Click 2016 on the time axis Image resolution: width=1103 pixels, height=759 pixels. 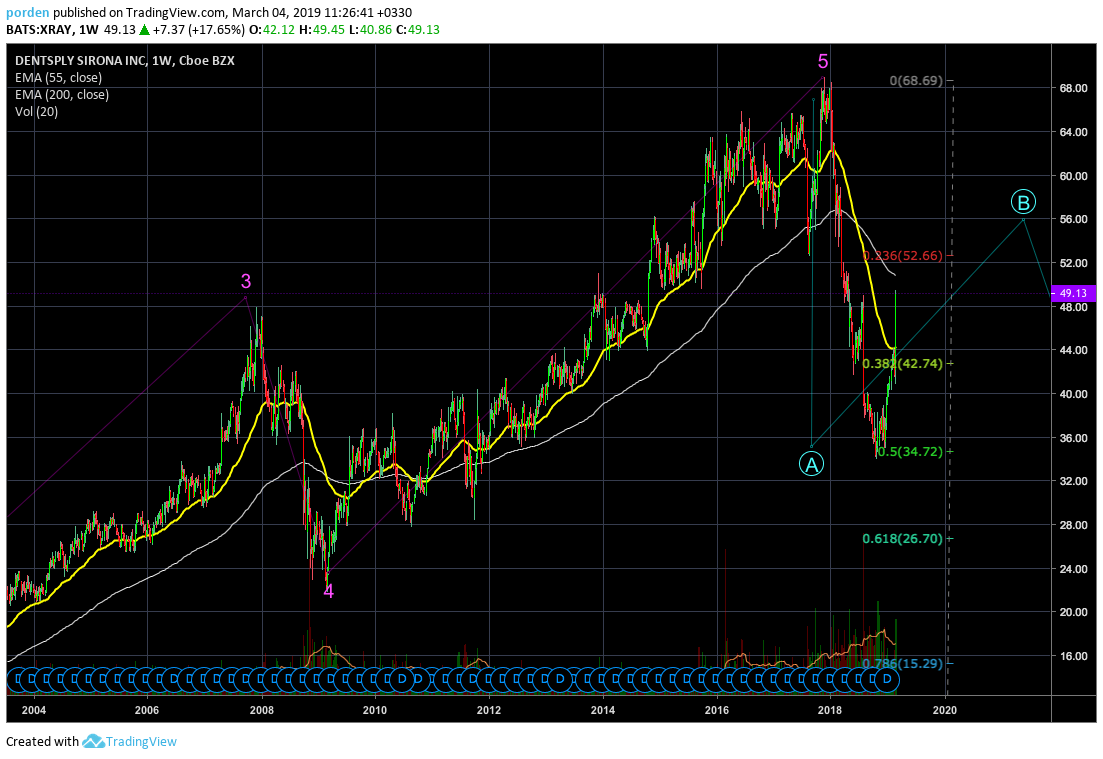pos(717,710)
